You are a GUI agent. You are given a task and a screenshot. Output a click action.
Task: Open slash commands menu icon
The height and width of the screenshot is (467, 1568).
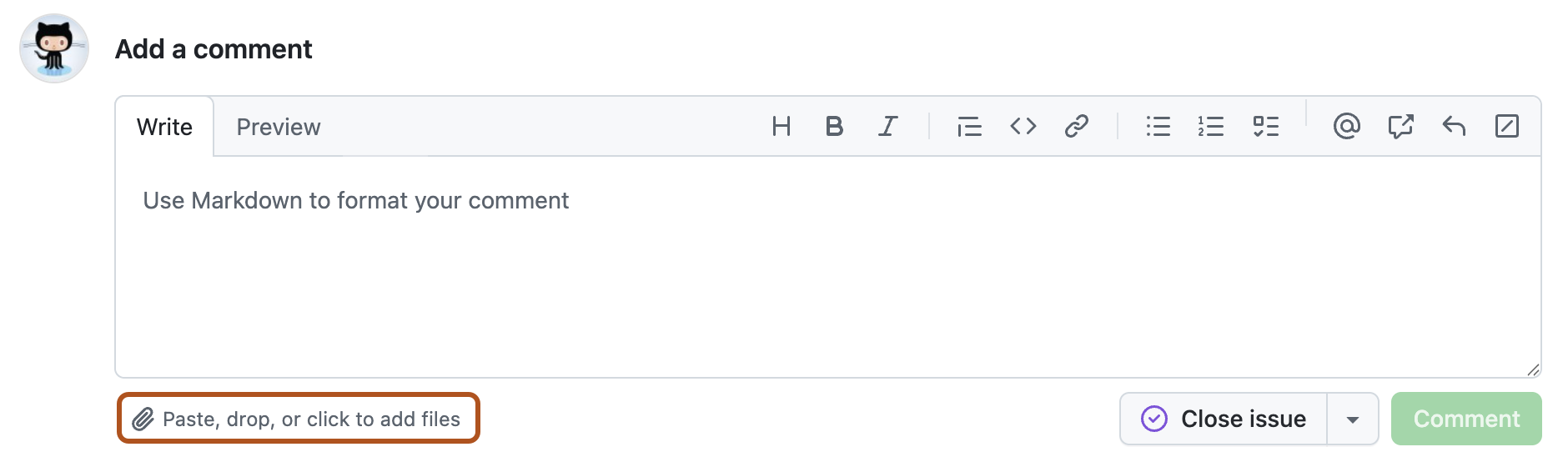point(1507,127)
